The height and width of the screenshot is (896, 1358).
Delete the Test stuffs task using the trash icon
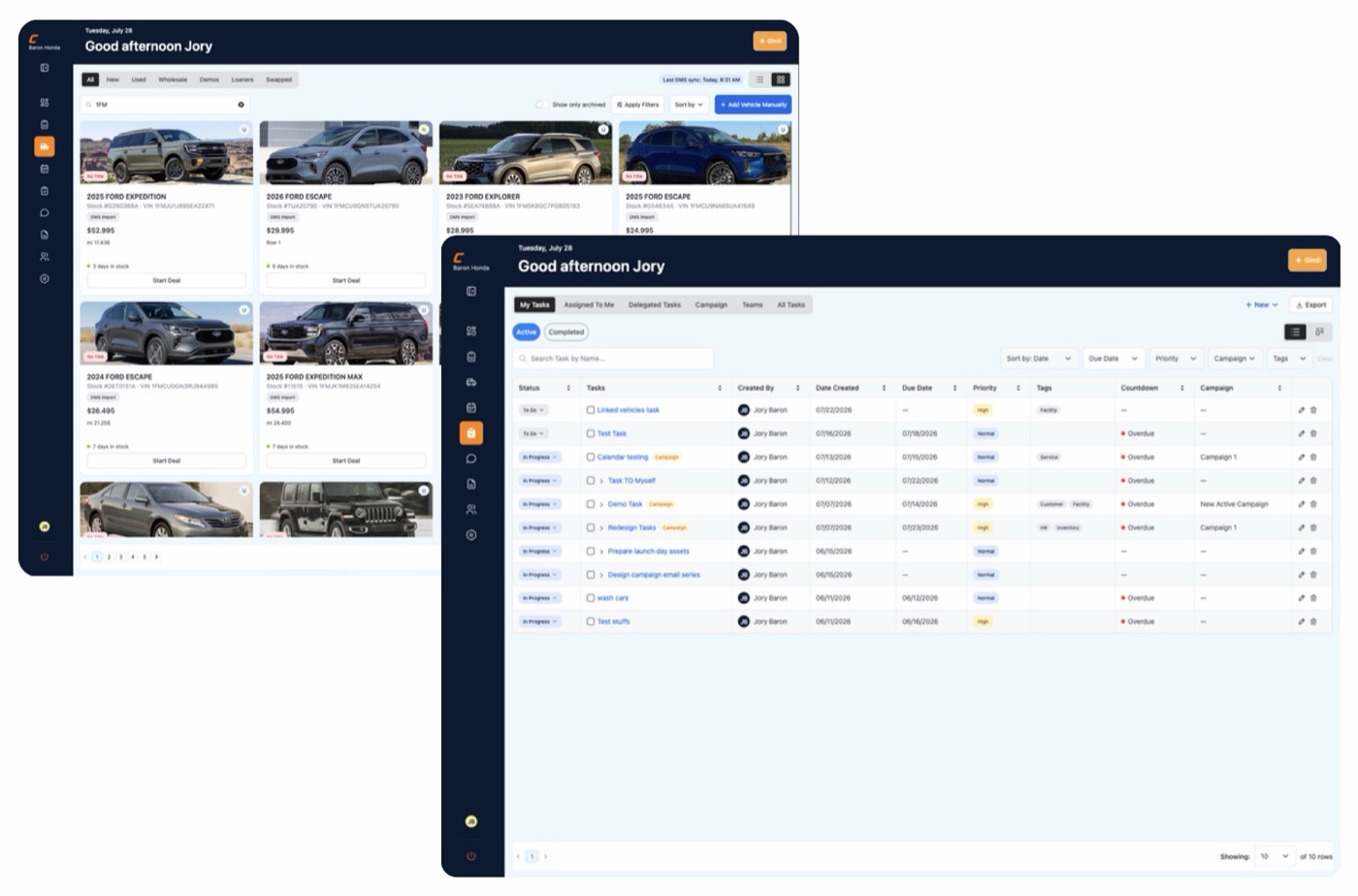1313,622
